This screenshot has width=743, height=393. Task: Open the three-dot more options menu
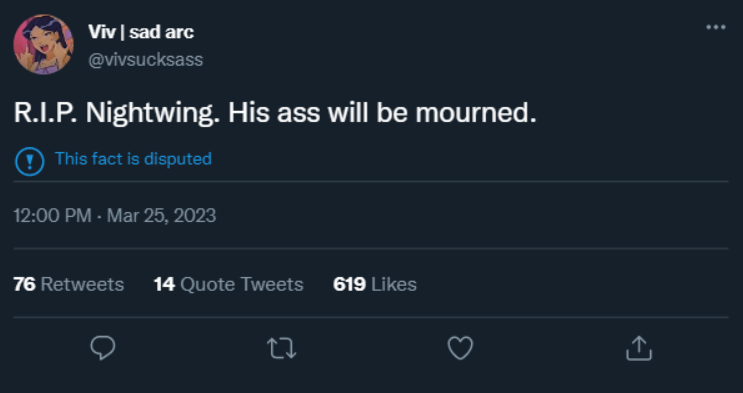click(x=716, y=27)
